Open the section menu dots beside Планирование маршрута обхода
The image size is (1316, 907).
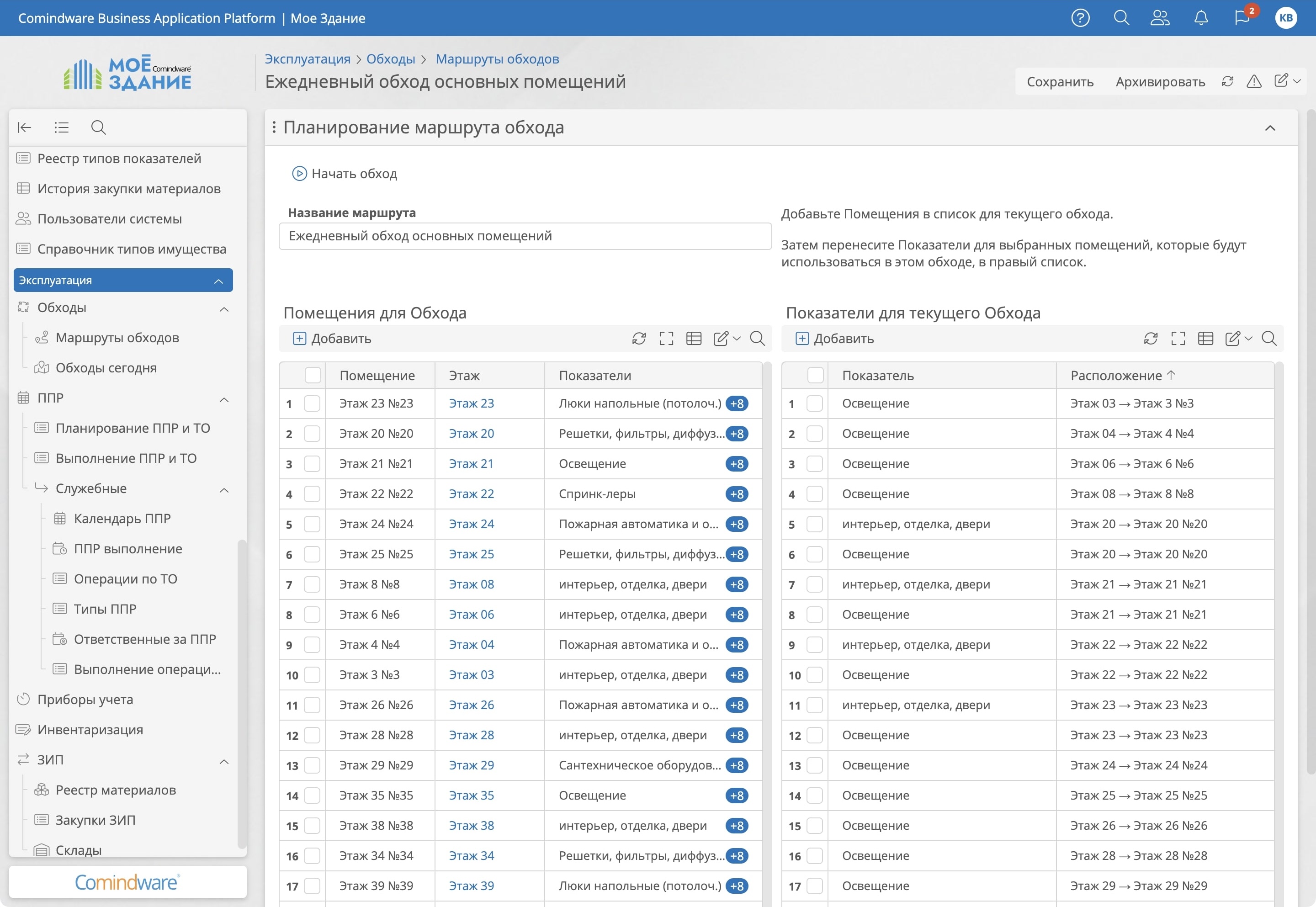pyautogui.click(x=274, y=127)
